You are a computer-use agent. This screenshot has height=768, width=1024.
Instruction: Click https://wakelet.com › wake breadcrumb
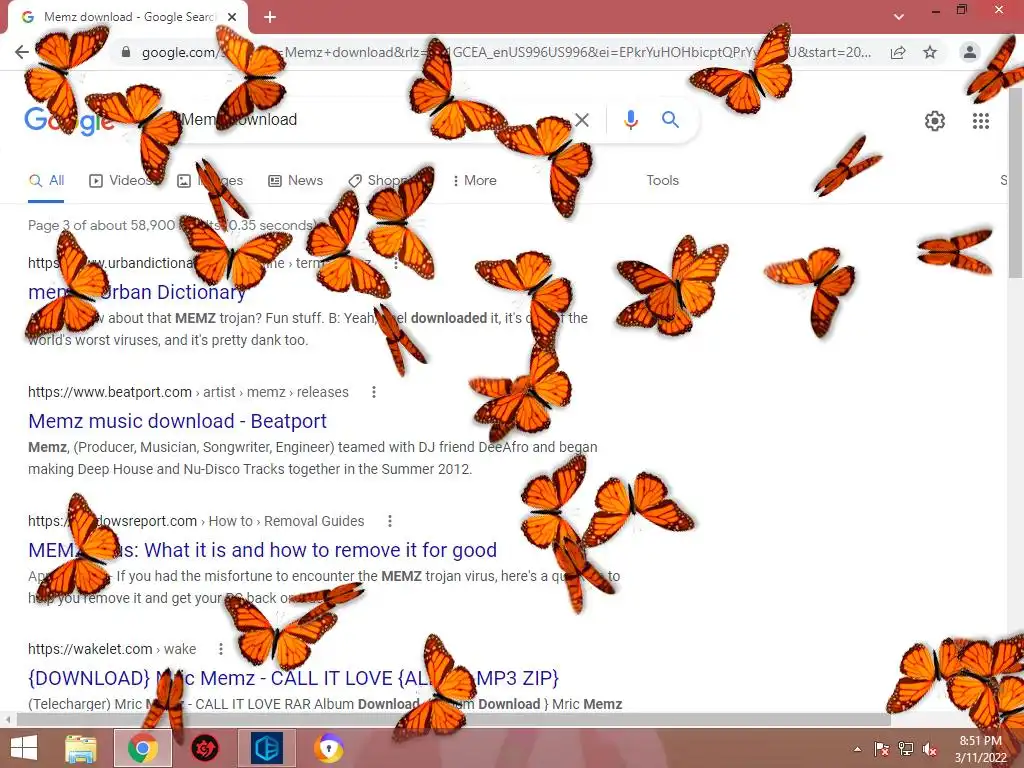point(112,648)
